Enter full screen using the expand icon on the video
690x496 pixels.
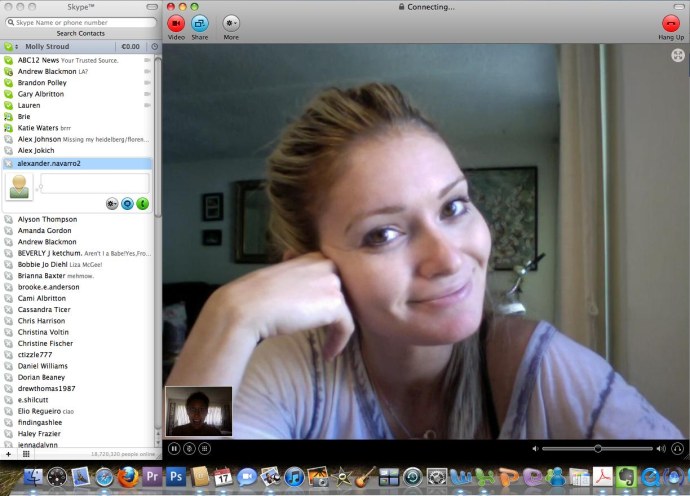(x=678, y=55)
